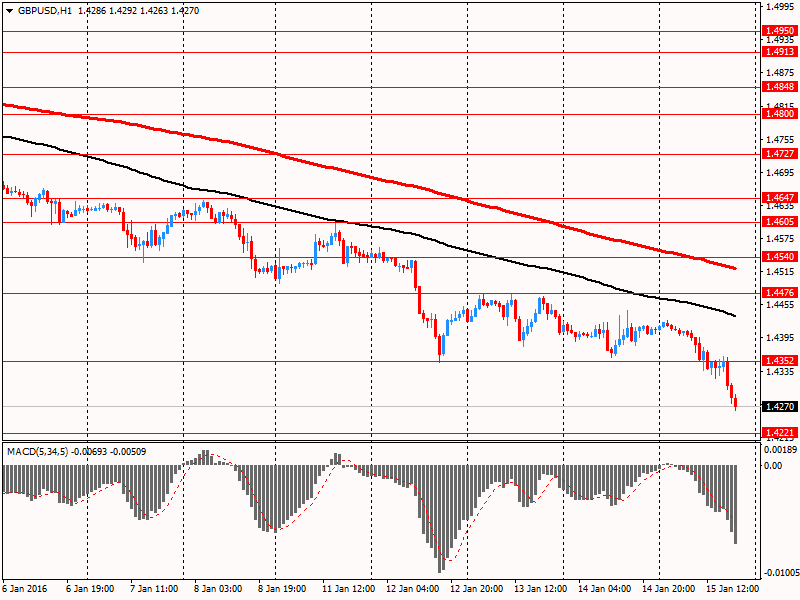Image resolution: width=800 pixels, height=600 pixels.
Task: Click the 15 Jan 12:00 time axis label
Action: [733, 589]
